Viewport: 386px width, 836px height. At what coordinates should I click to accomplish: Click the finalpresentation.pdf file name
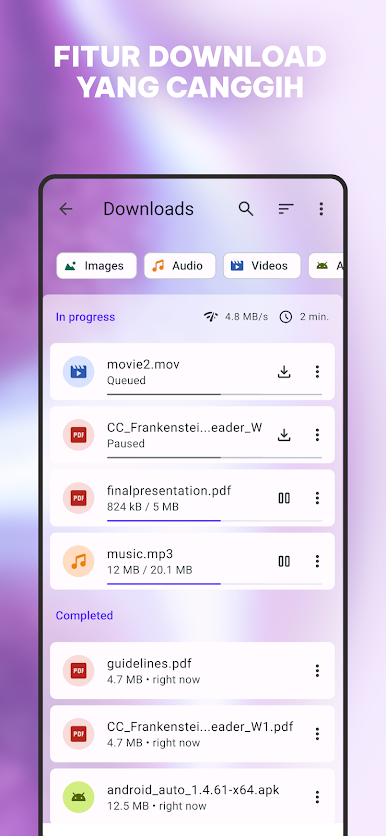[x=169, y=491]
